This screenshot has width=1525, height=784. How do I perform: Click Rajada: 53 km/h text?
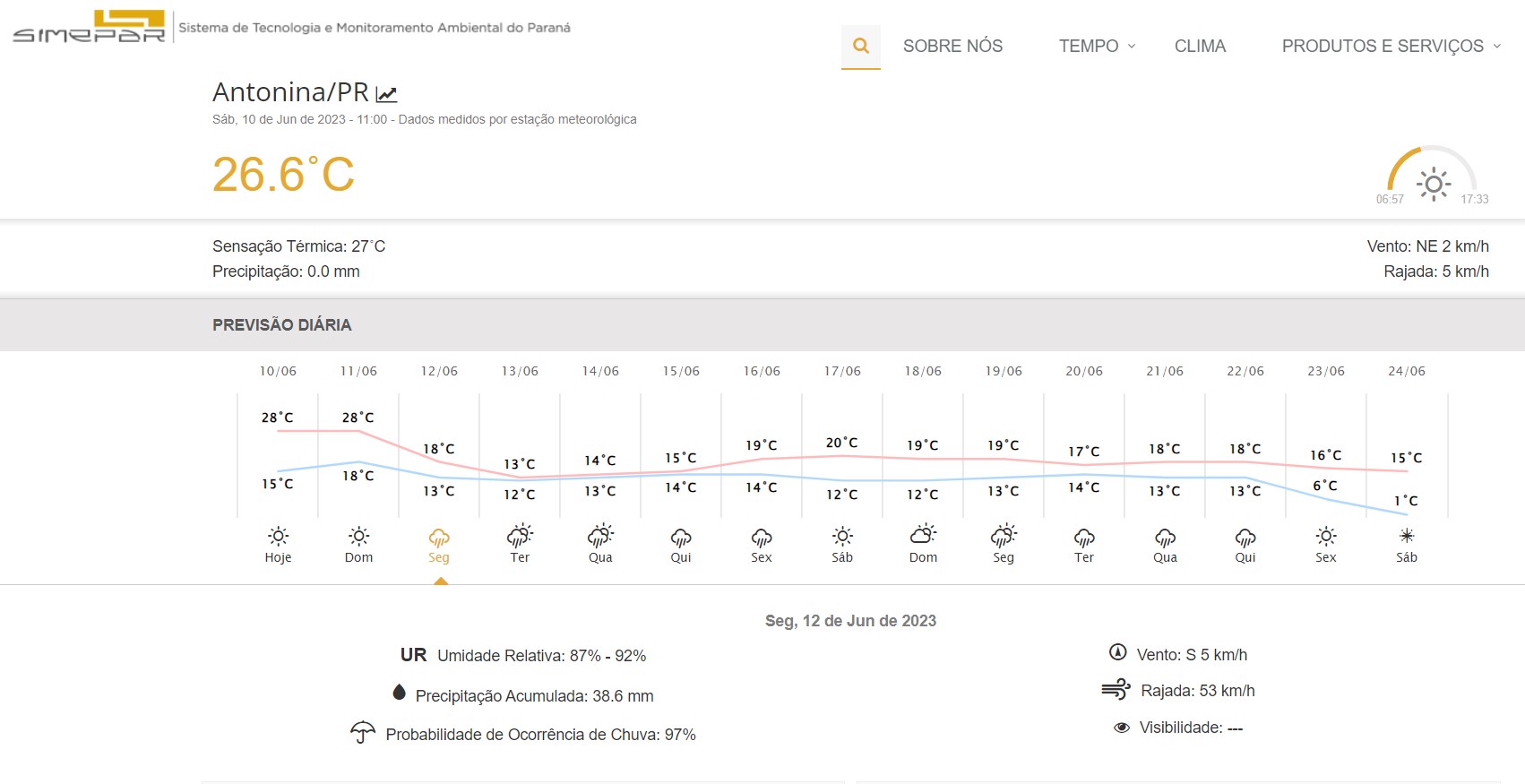click(x=1198, y=691)
